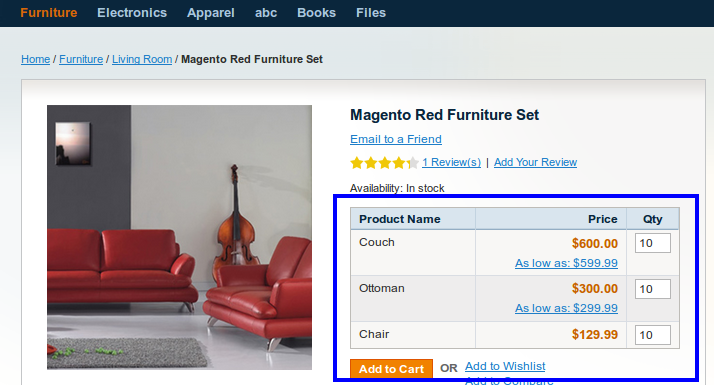Click the Couch quantity field

point(653,243)
